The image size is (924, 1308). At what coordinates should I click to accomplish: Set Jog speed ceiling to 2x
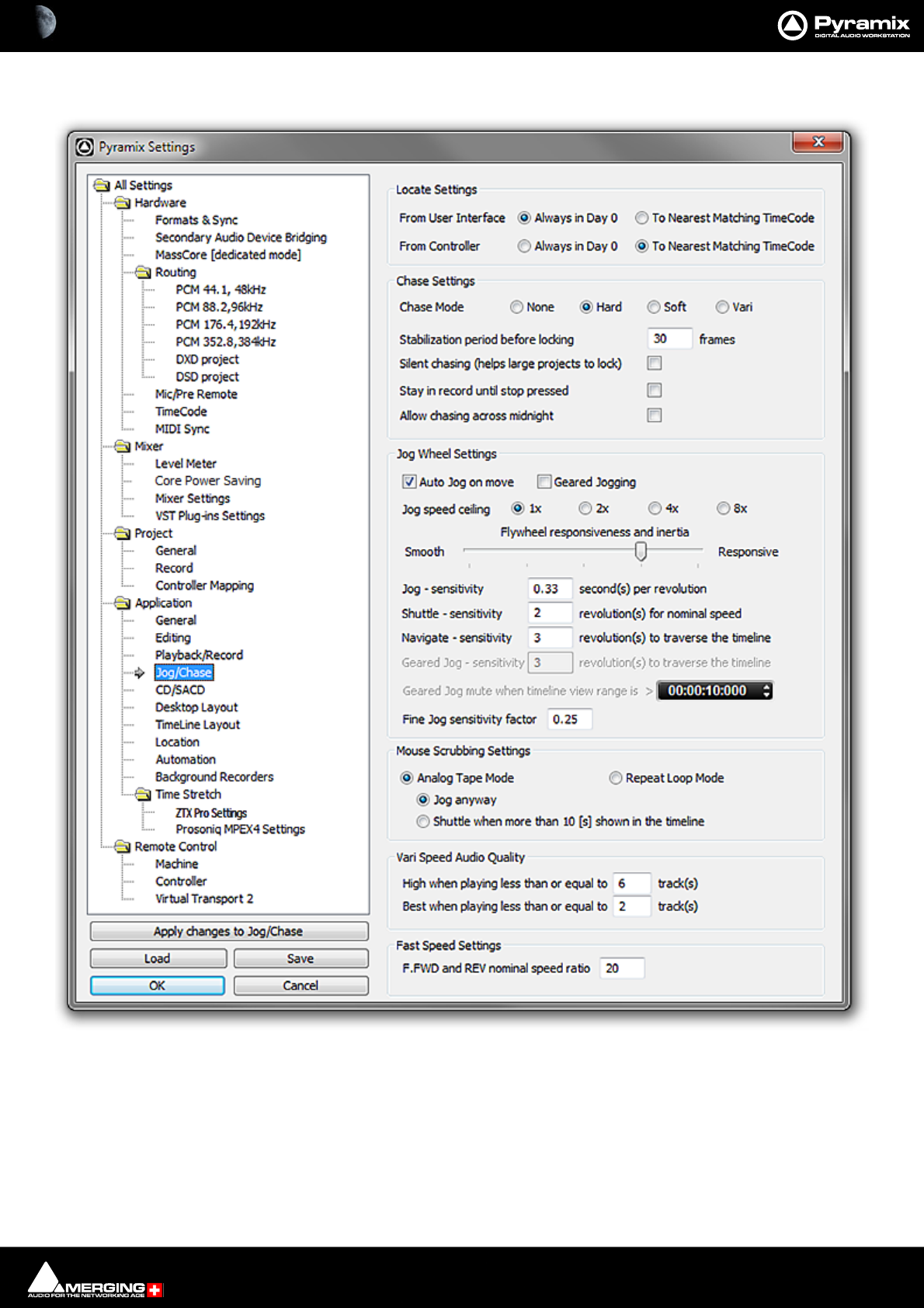click(585, 508)
